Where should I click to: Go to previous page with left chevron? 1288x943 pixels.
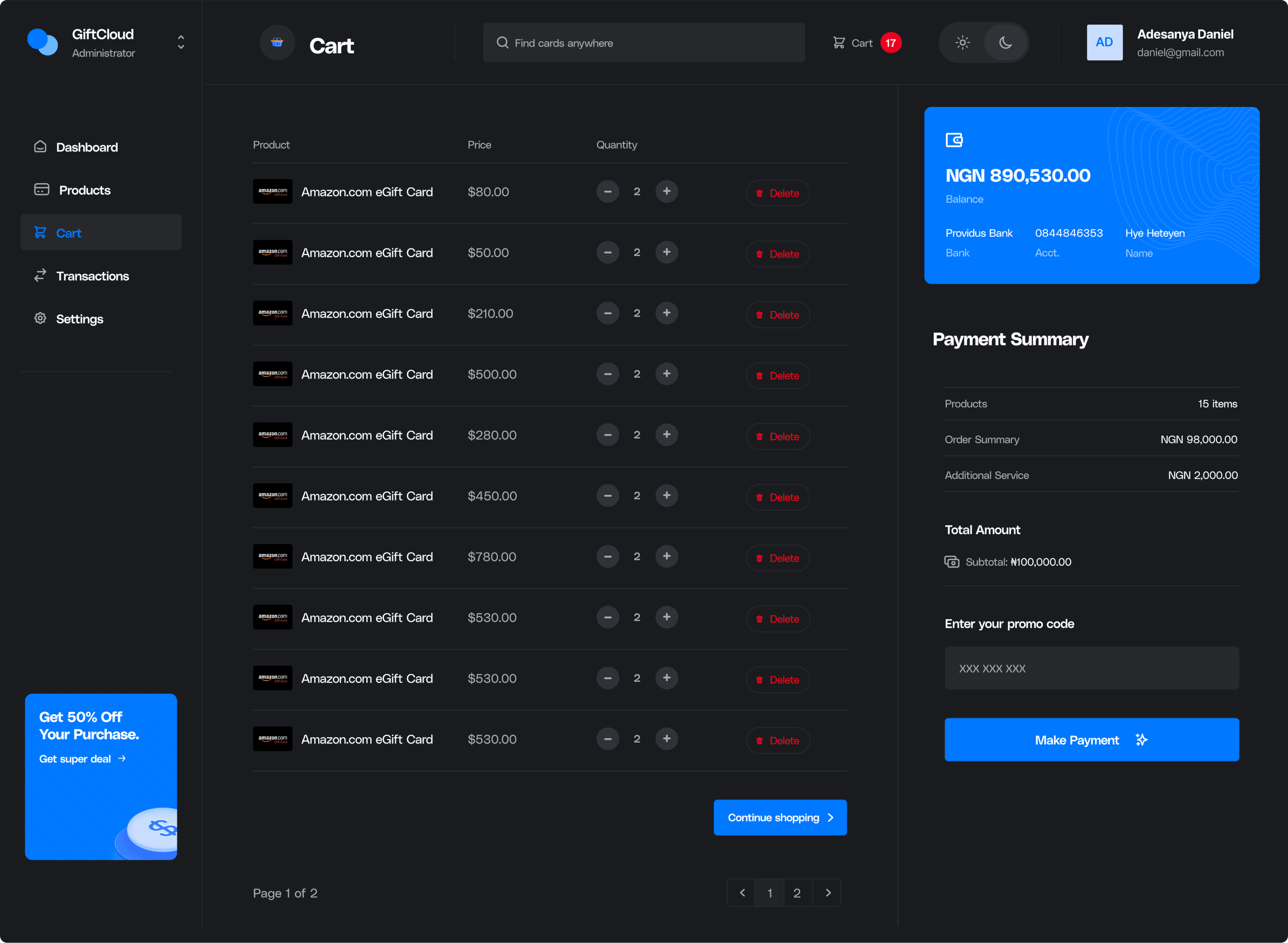[x=742, y=893]
